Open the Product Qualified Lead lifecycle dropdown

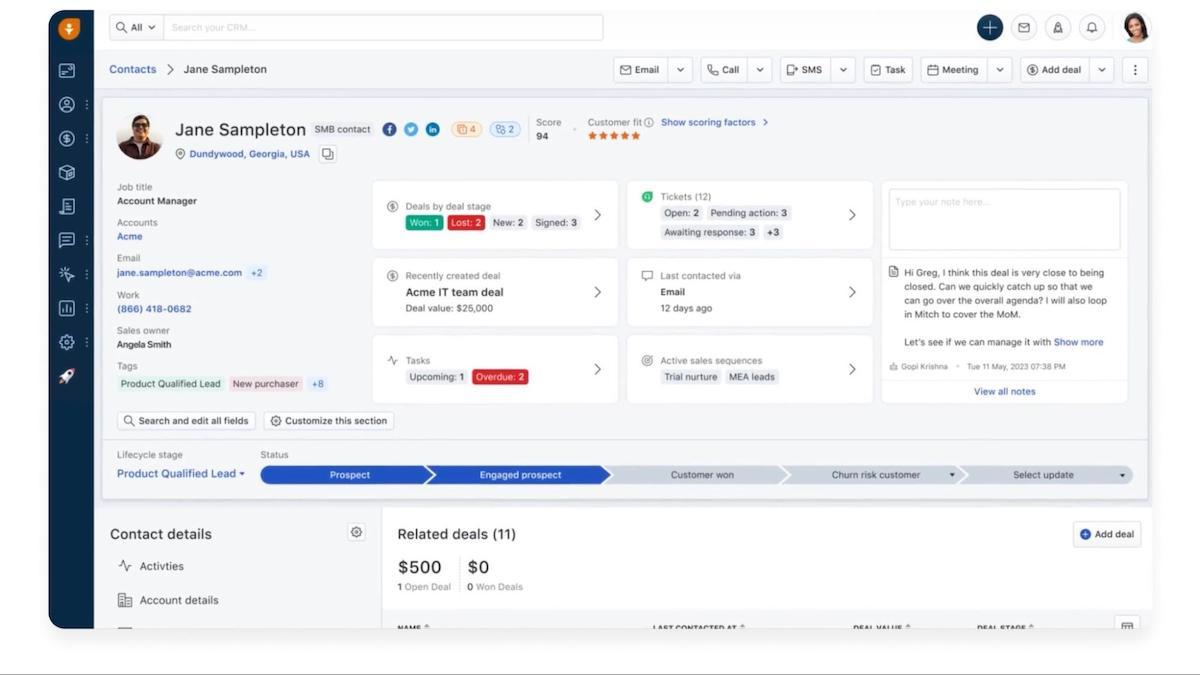[x=181, y=474]
